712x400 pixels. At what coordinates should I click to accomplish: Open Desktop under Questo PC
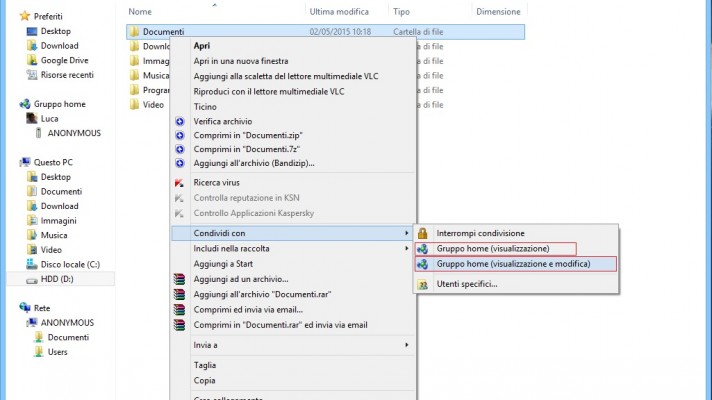55,177
